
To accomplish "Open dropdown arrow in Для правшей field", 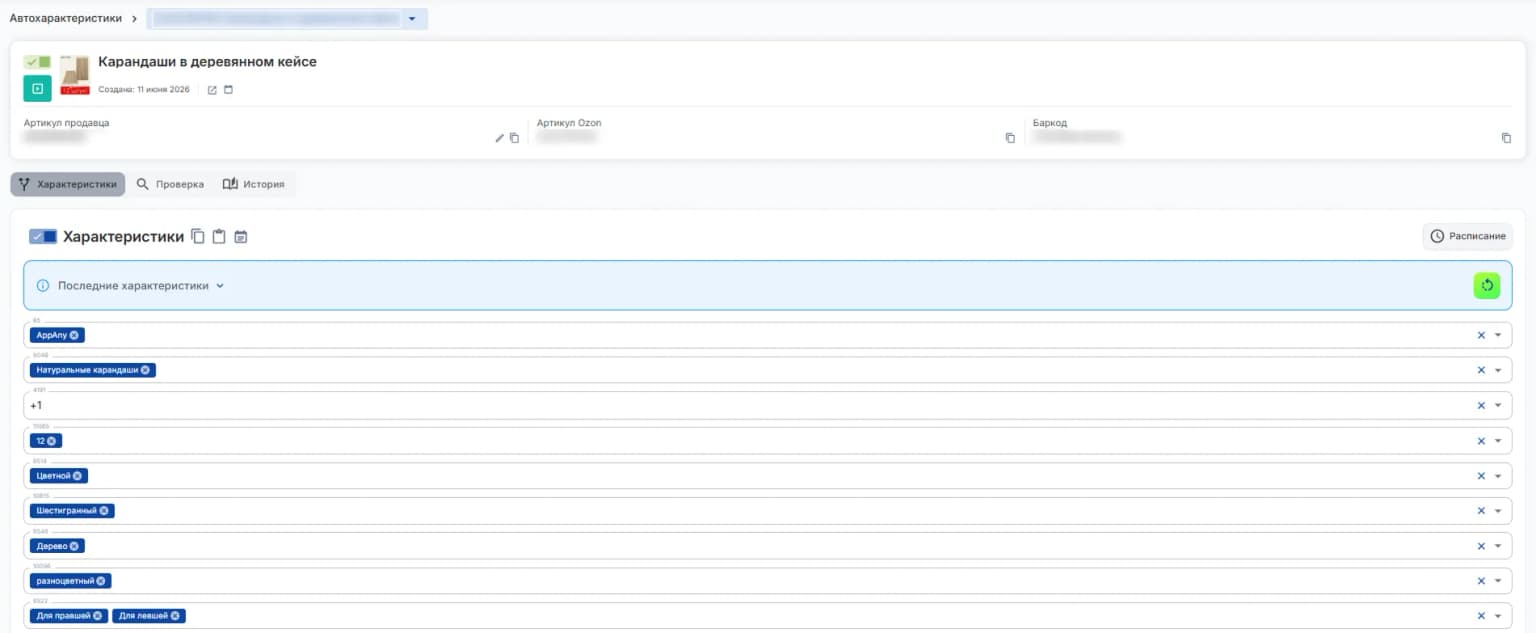I will coord(1498,616).
